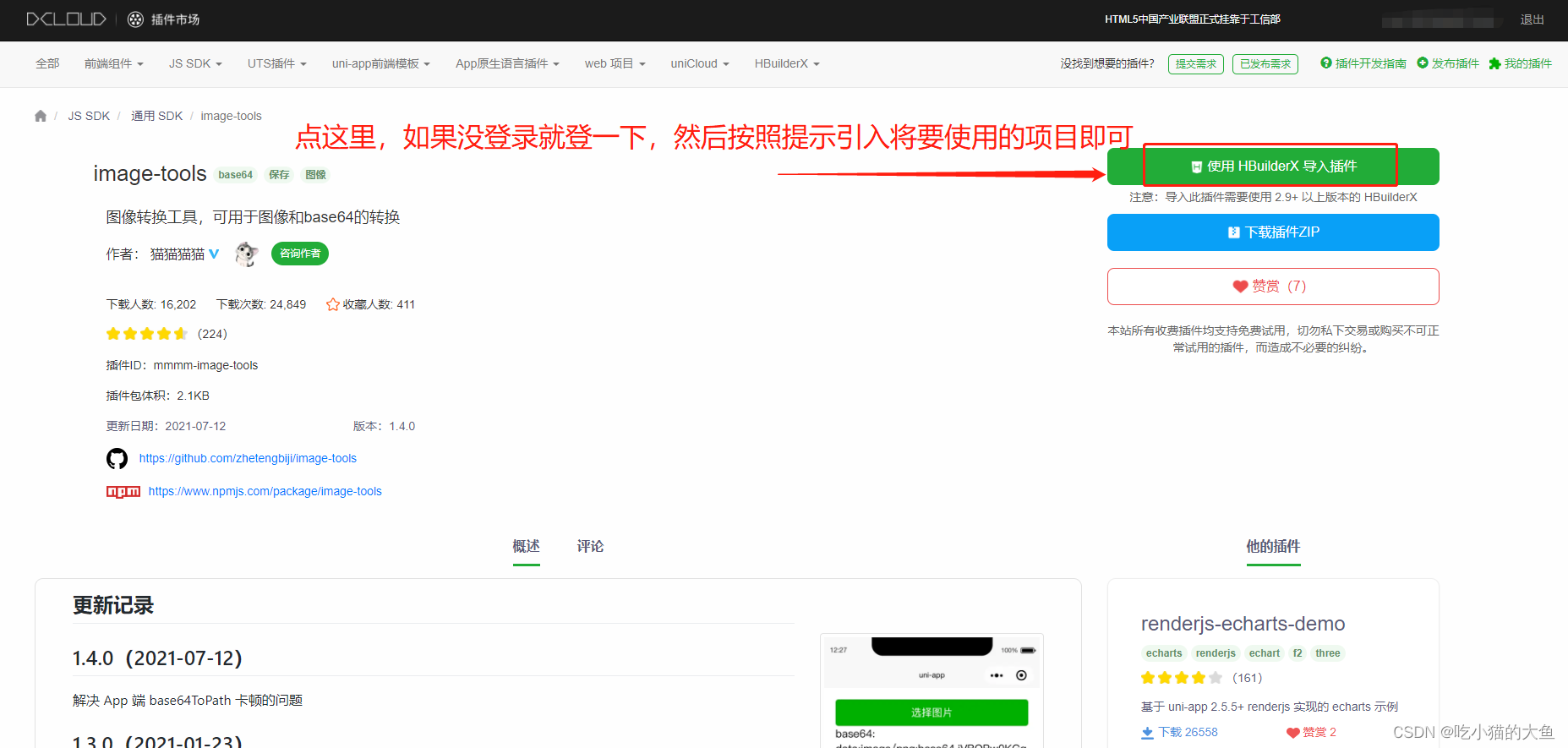Click the 插件ID mmmm-image-tools text
The height and width of the screenshot is (748, 1568).
point(182,365)
